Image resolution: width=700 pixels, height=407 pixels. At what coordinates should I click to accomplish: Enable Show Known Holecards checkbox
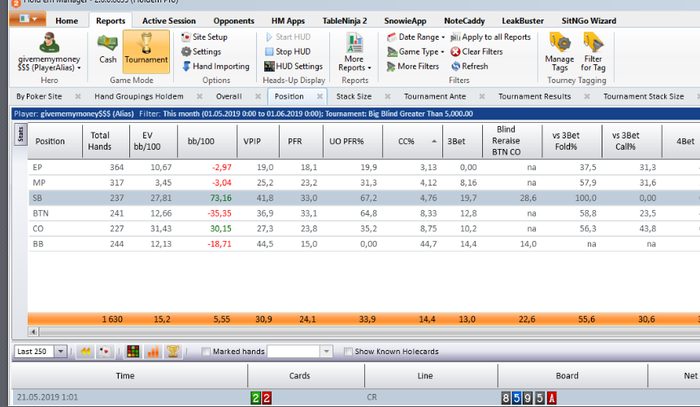click(348, 352)
